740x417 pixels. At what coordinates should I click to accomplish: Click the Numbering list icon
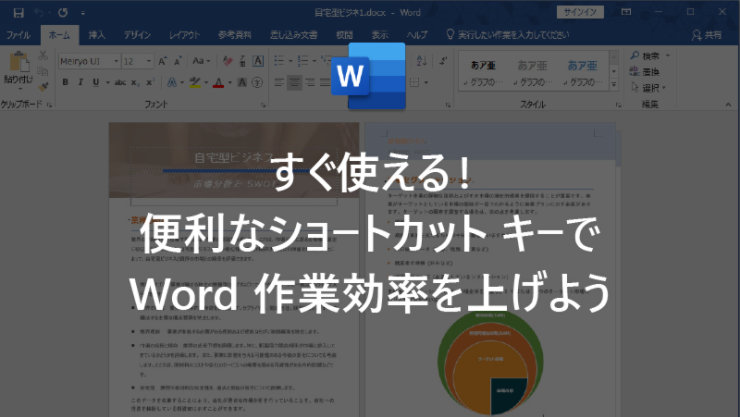click(x=303, y=61)
